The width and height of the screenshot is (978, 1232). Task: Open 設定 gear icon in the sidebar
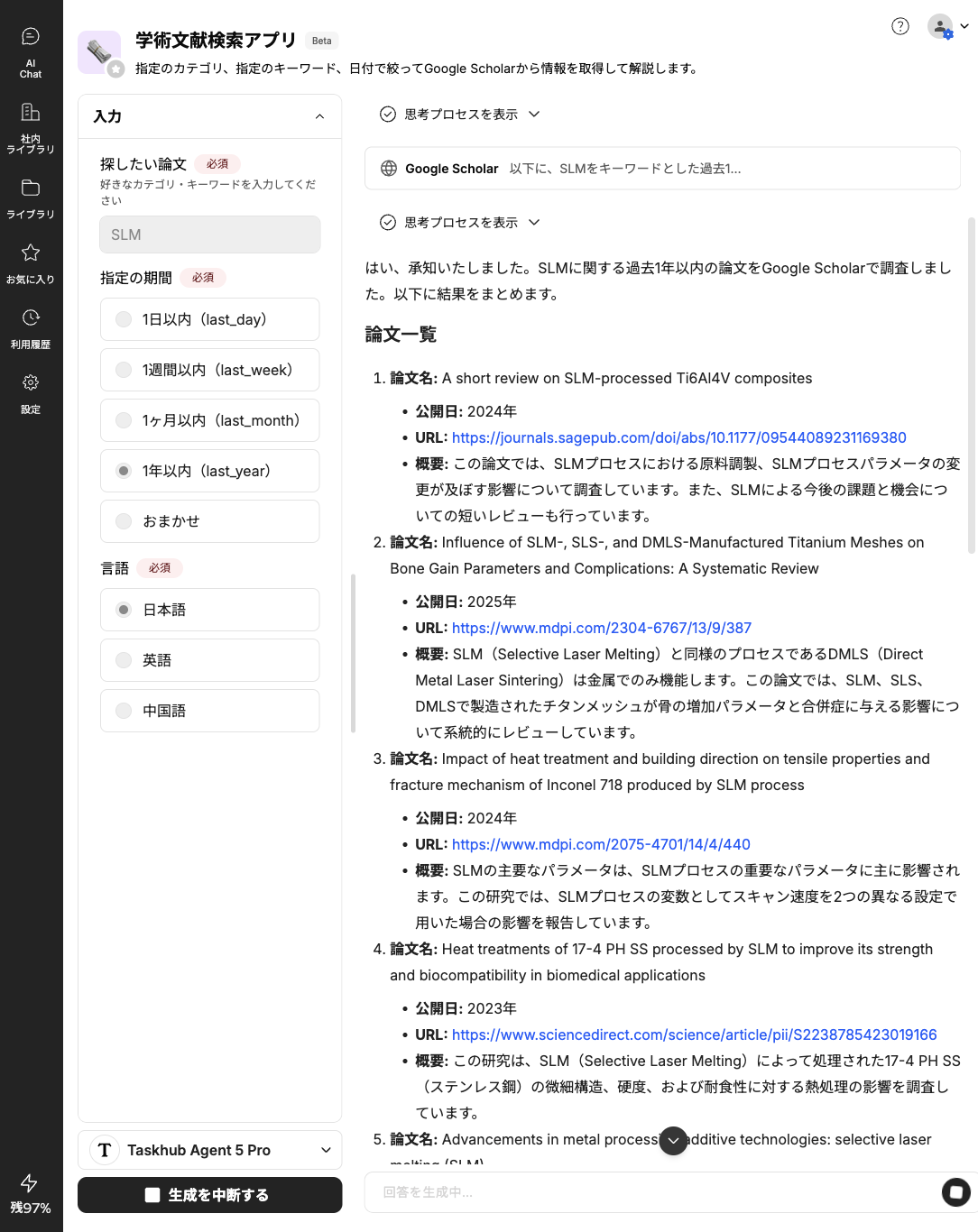click(31, 392)
